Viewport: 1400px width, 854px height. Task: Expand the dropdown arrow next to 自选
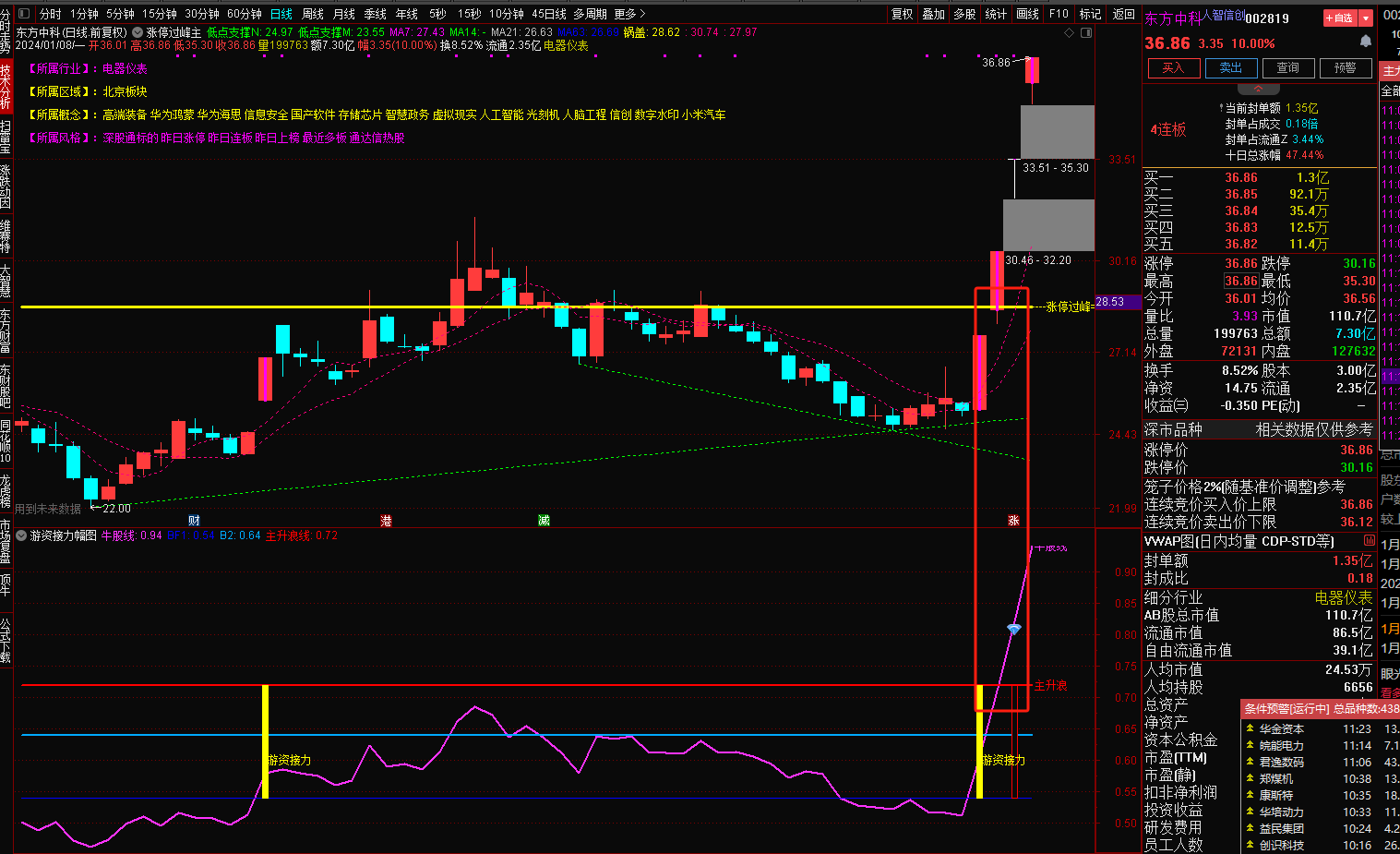(1366, 18)
